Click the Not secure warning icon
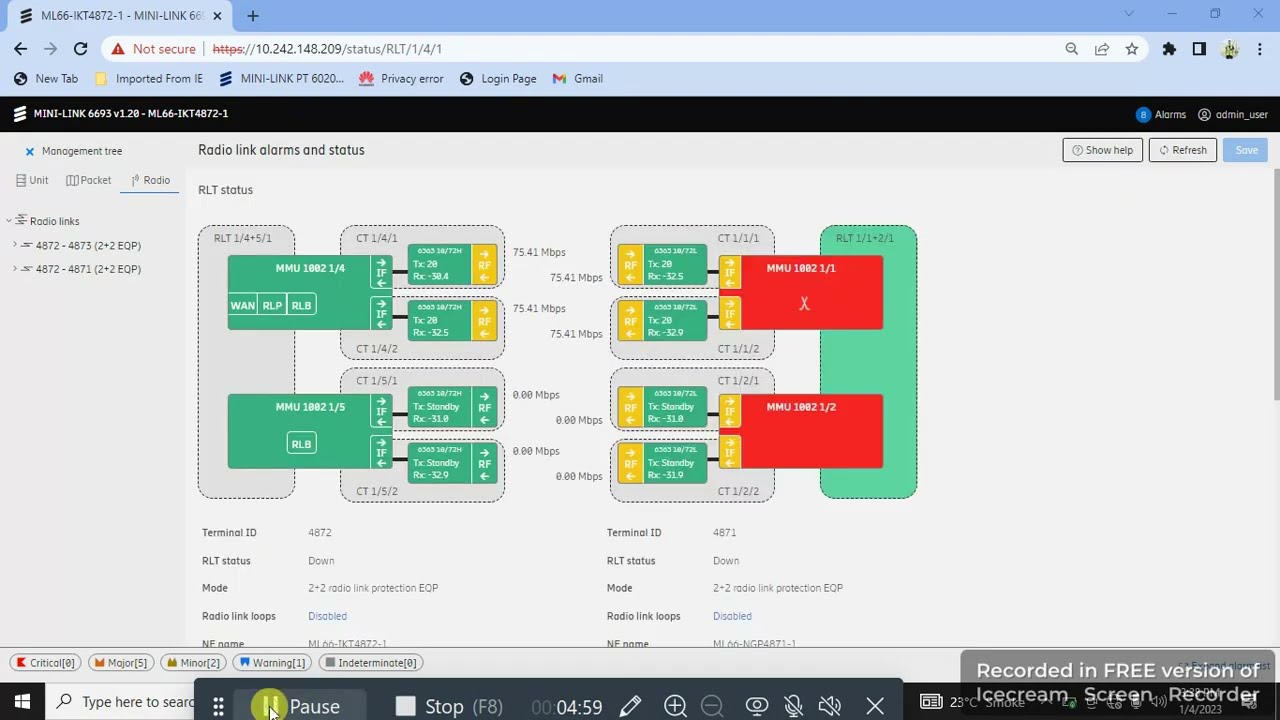Image resolution: width=1280 pixels, height=720 pixels. pos(118,48)
